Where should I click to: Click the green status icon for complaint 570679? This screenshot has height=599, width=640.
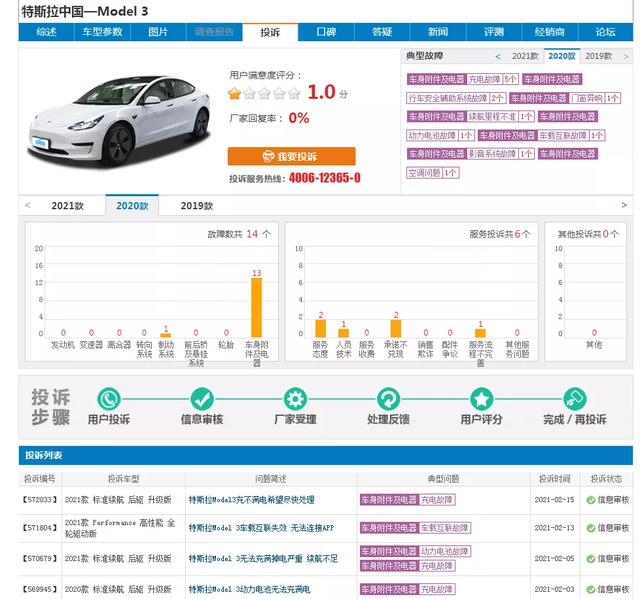point(590,559)
